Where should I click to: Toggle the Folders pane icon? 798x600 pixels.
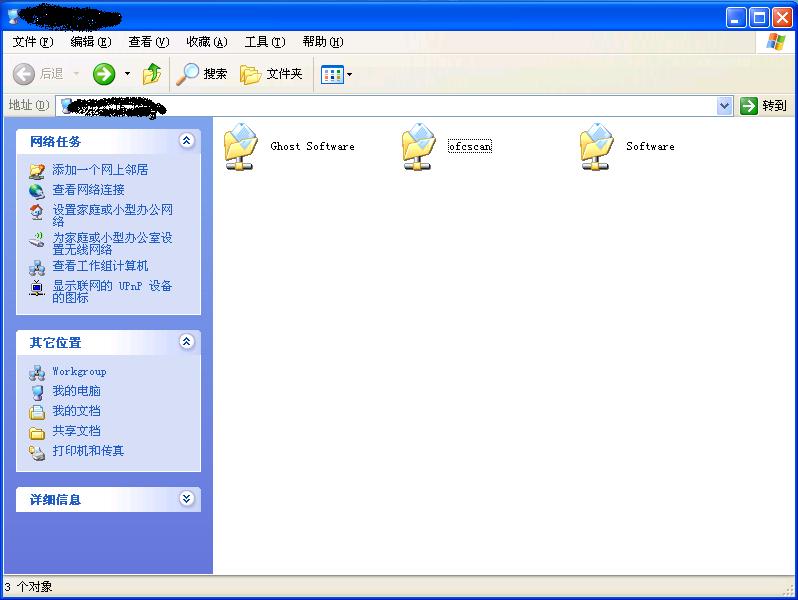[250, 75]
